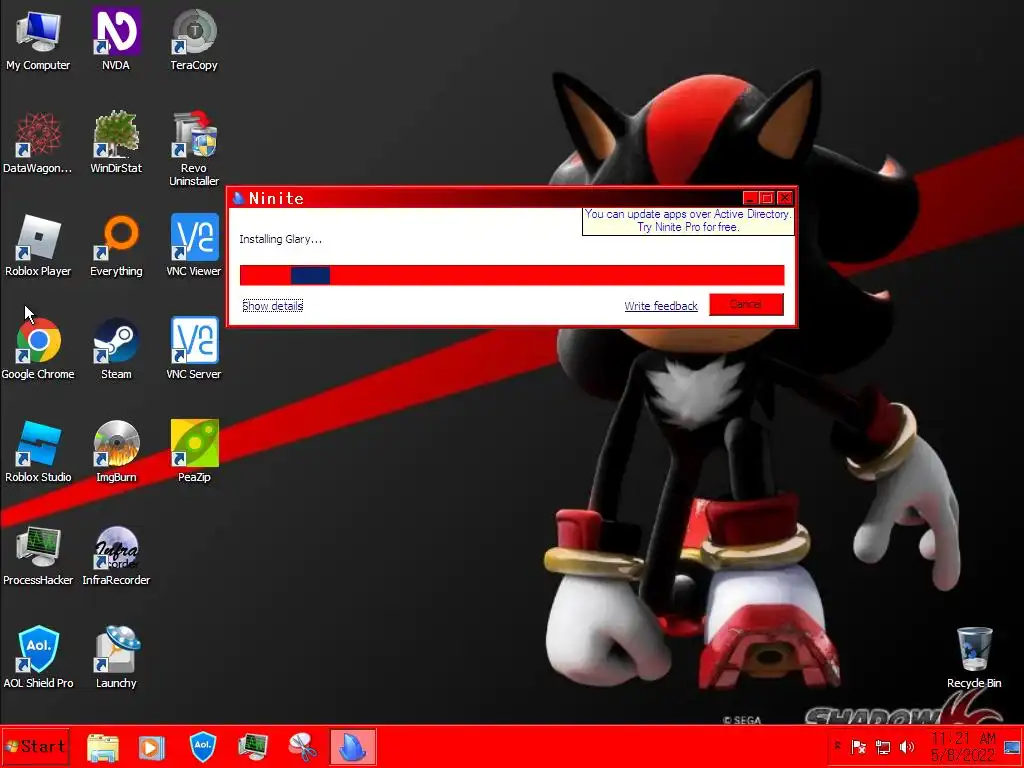The image size is (1024, 768).
Task: Minimize the Ninite window
Action: [x=750, y=198]
